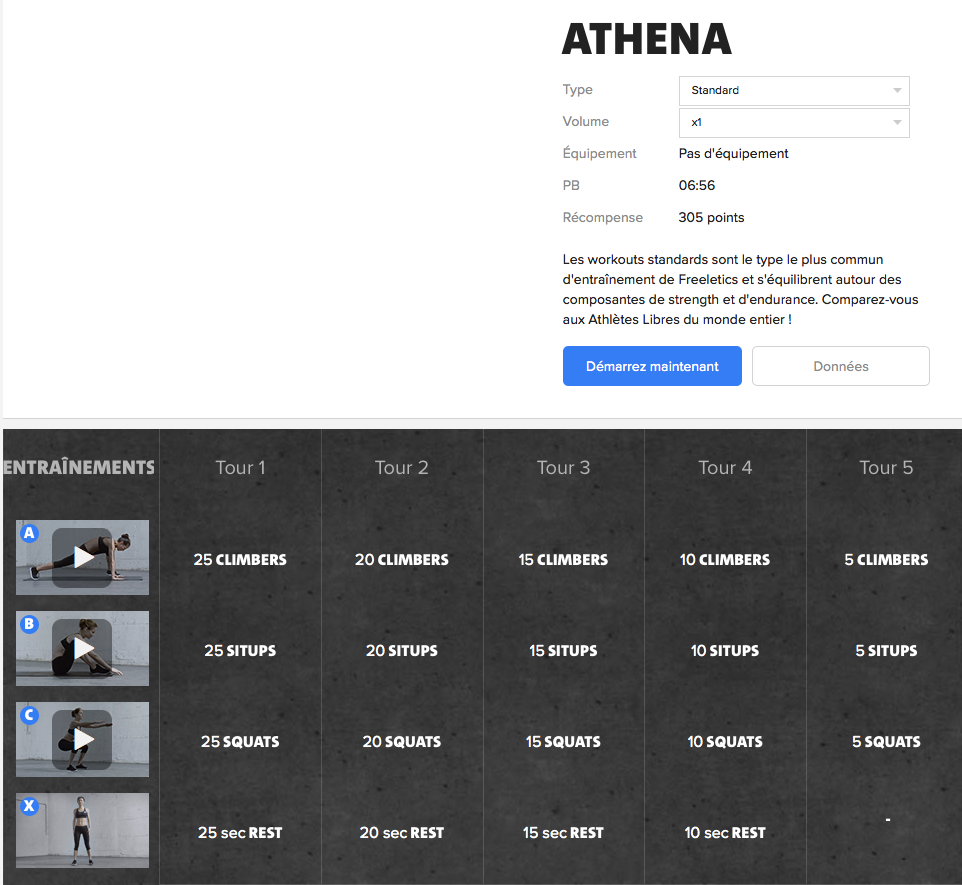Viewport: 962px width, 885px height.
Task: Click the 20 SITUPS cell
Action: [401, 651]
